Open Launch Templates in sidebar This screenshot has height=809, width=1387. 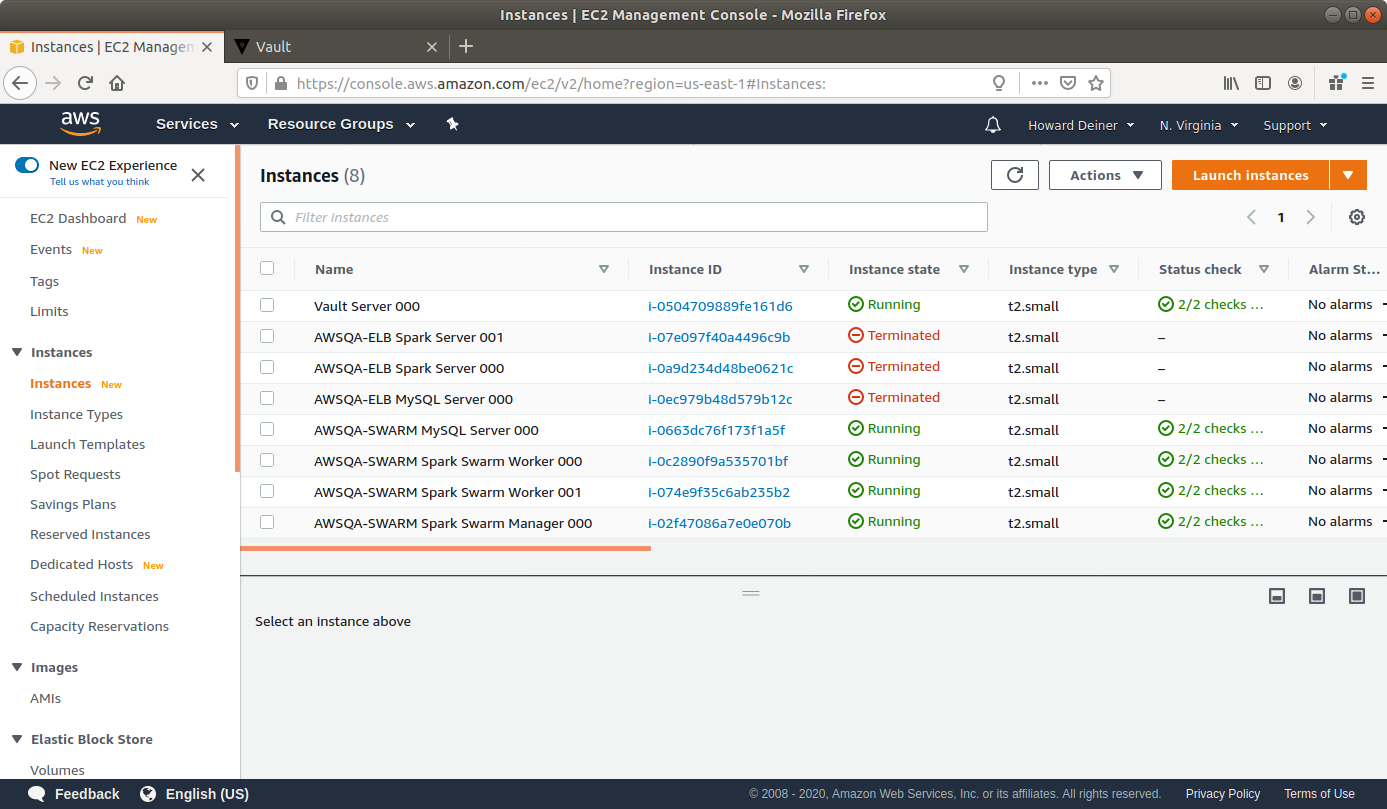pyautogui.click(x=87, y=444)
